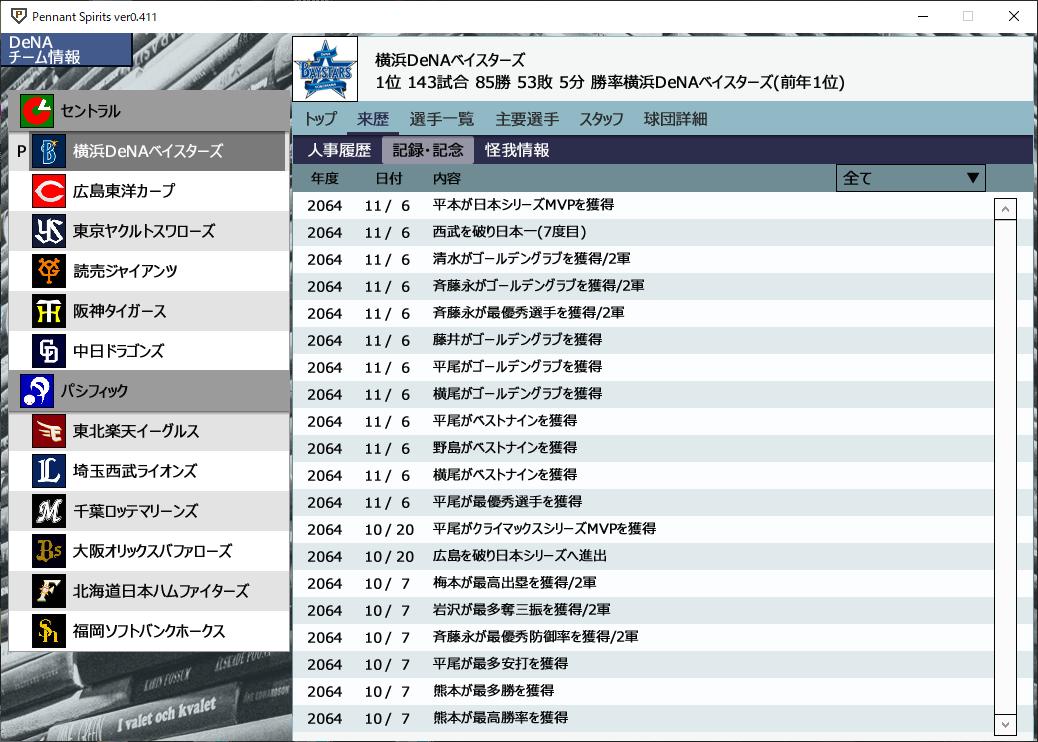Click the Central League logo icon
This screenshot has height=742, width=1038.
[x=36, y=111]
